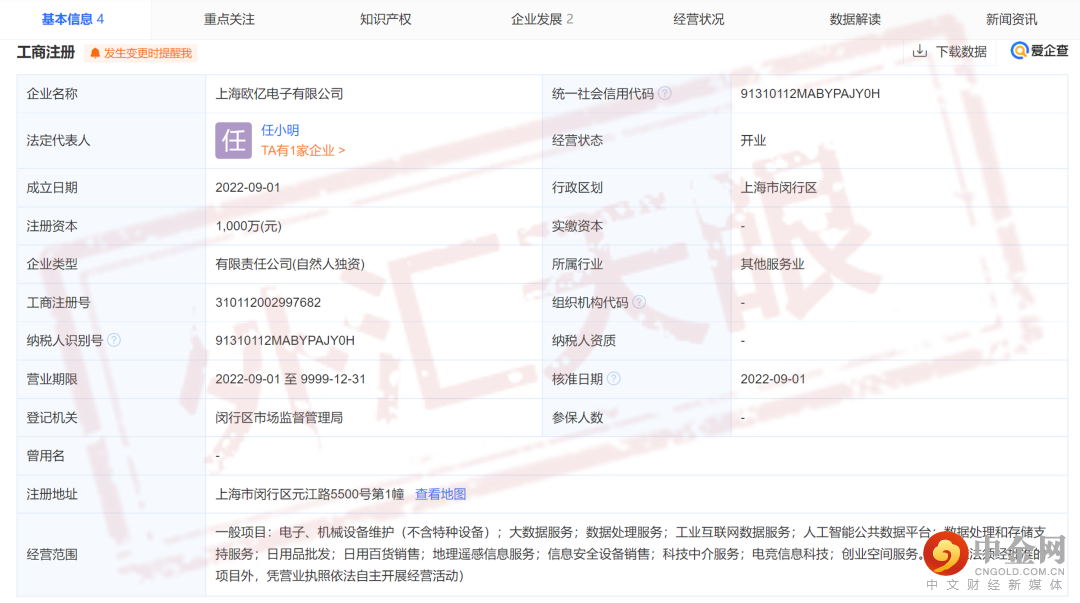1080x603 pixels.
Task: Click the 实缴资本 label
Action: (577, 226)
